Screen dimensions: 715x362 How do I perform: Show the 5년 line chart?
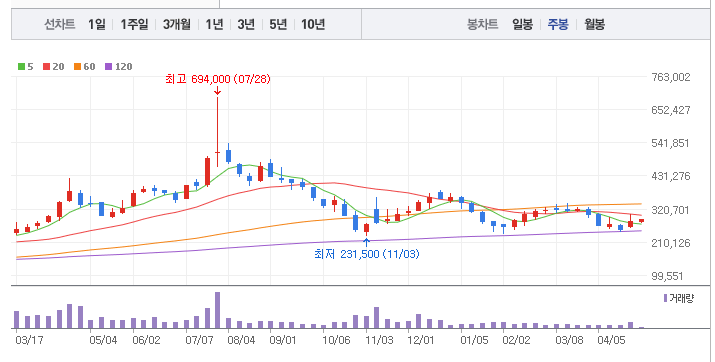[278, 24]
